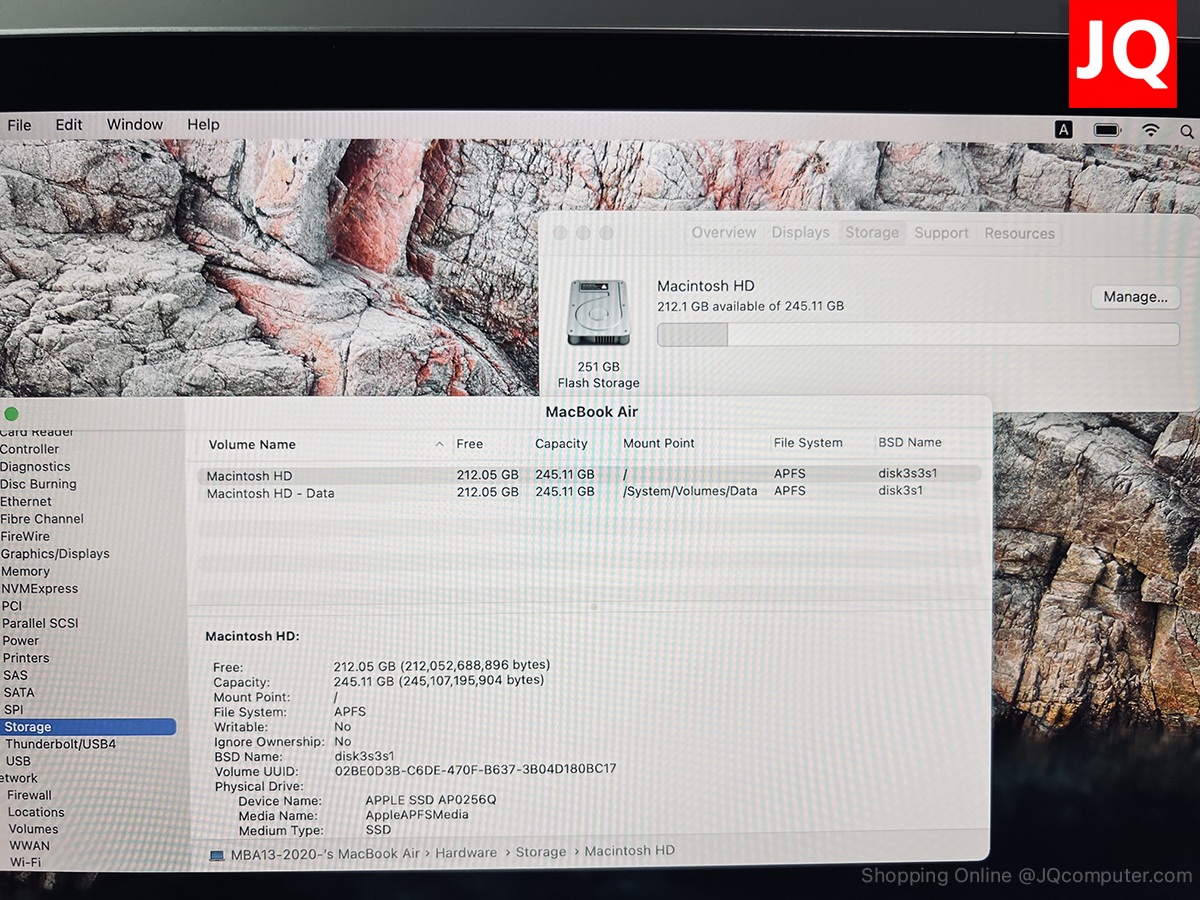This screenshot has width=1200, height=900.
Task: Click the /System/Volumes/Data mount point cell
Action: pyautogui.click(x=690, y=491)
